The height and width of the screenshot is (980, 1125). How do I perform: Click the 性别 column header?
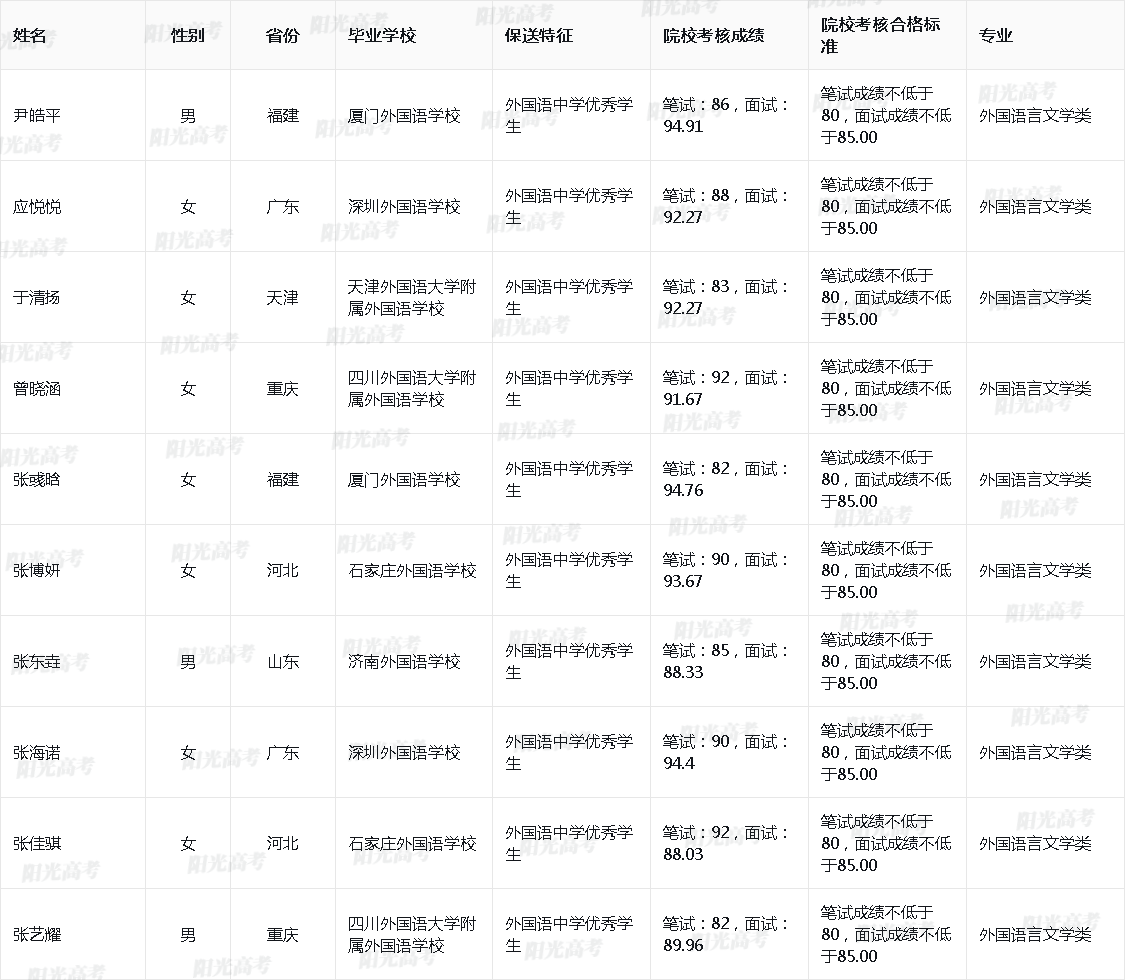pyautogui.click(x=187, y=36)
